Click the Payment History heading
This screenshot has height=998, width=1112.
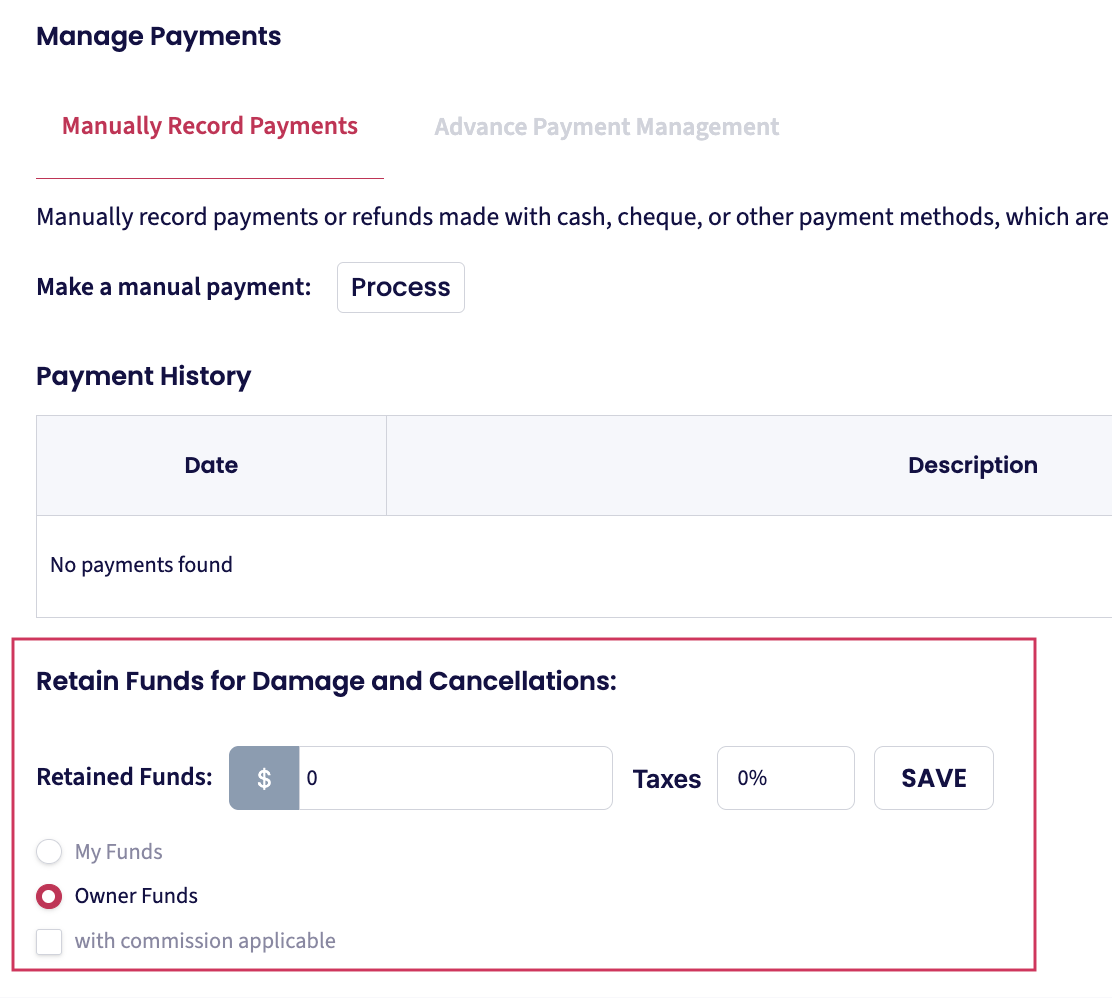click(x=143, y=377)
